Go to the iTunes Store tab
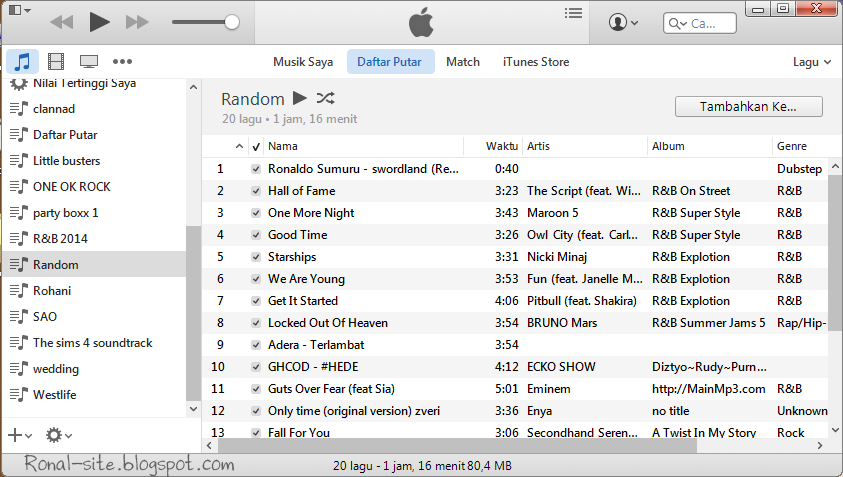The image size is (843, 477). (x=536, y=62)
